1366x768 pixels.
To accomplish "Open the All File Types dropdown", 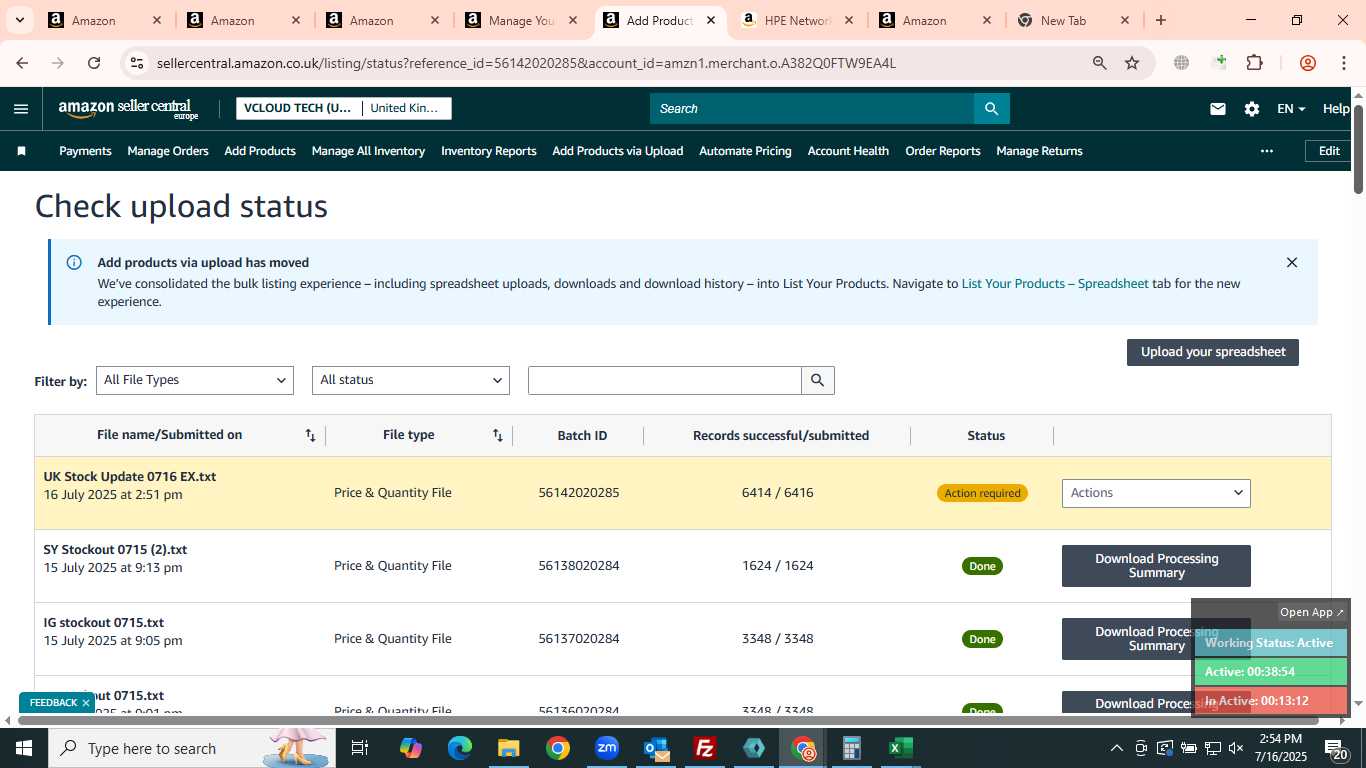I will pos(195,380).
